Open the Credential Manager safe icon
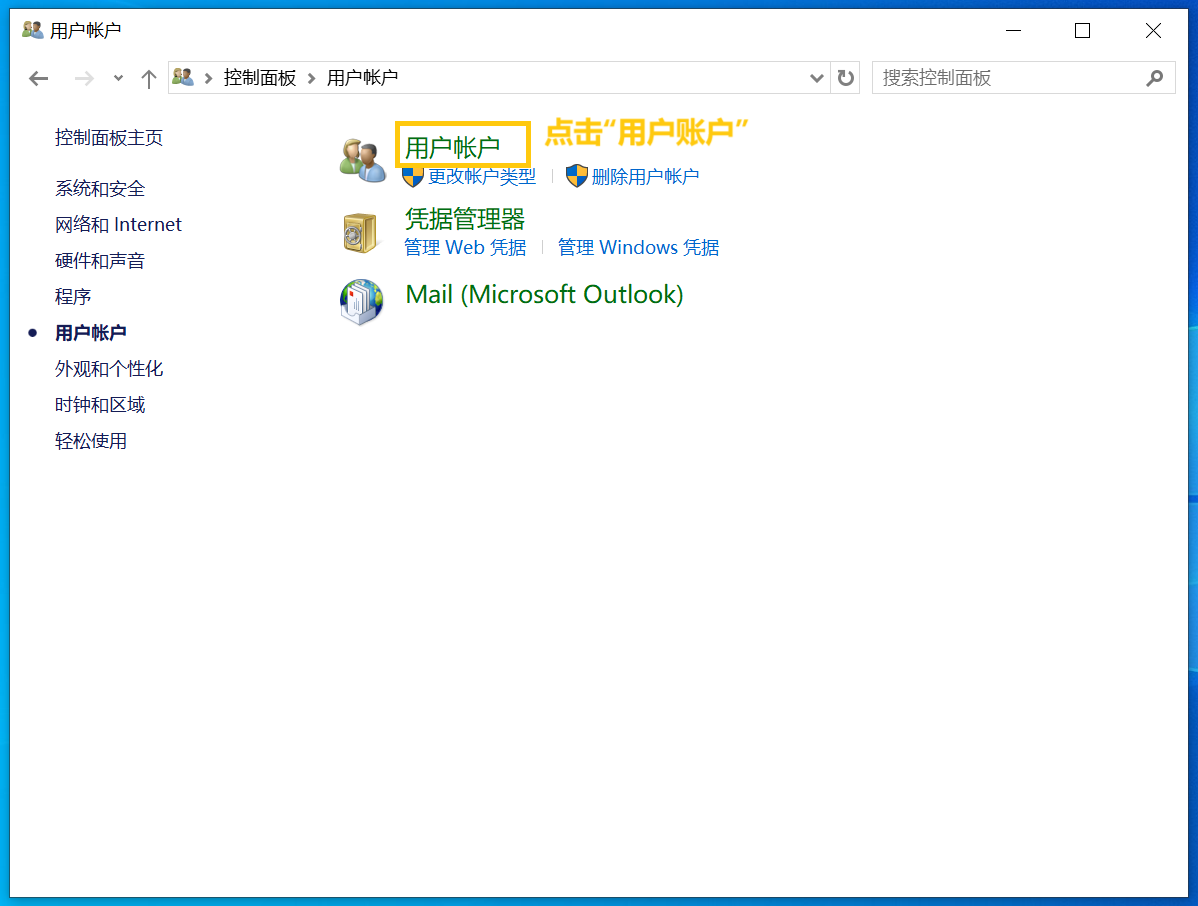Viewport: 1198px width, 906px height. click(x=360, y=233)
